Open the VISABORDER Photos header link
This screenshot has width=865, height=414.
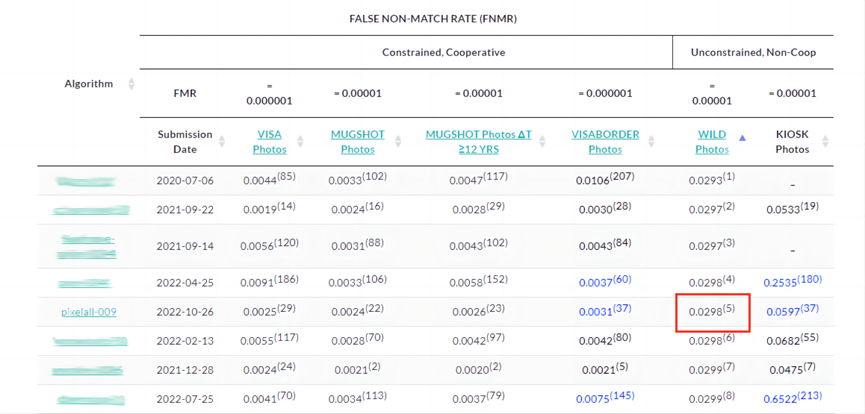coord(604,141)
